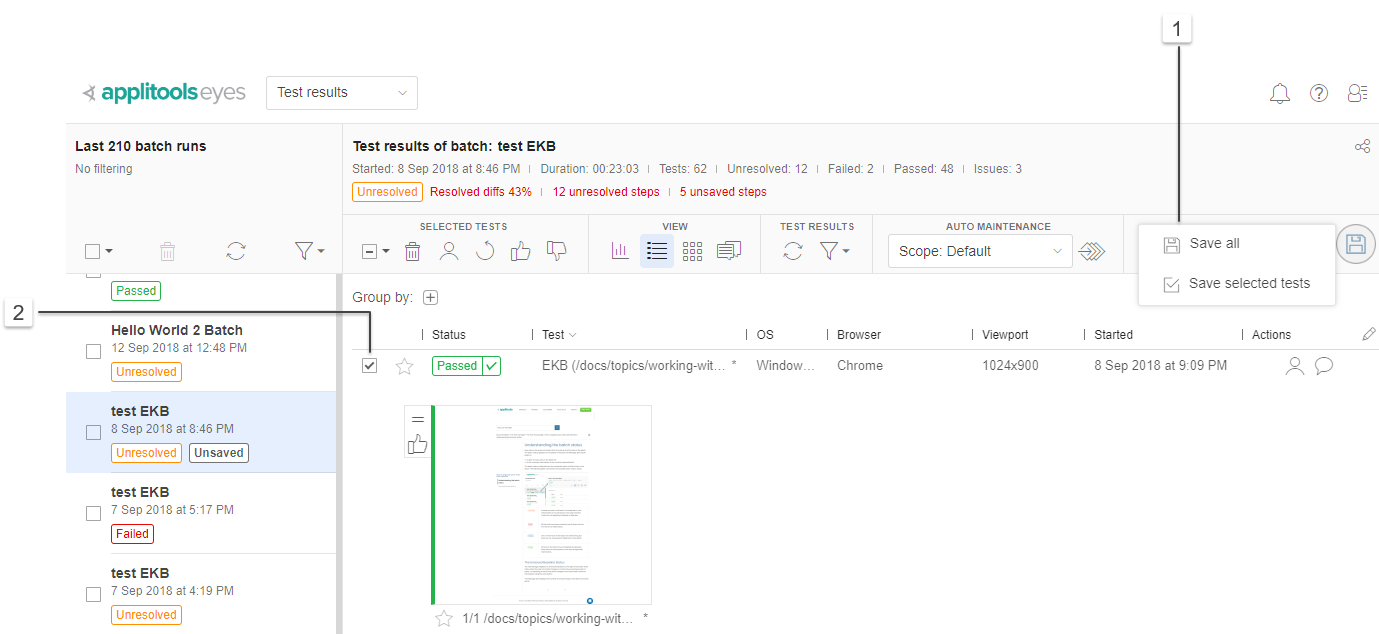Open the test step screenshot thumbnail

click(x=541, y=504)
